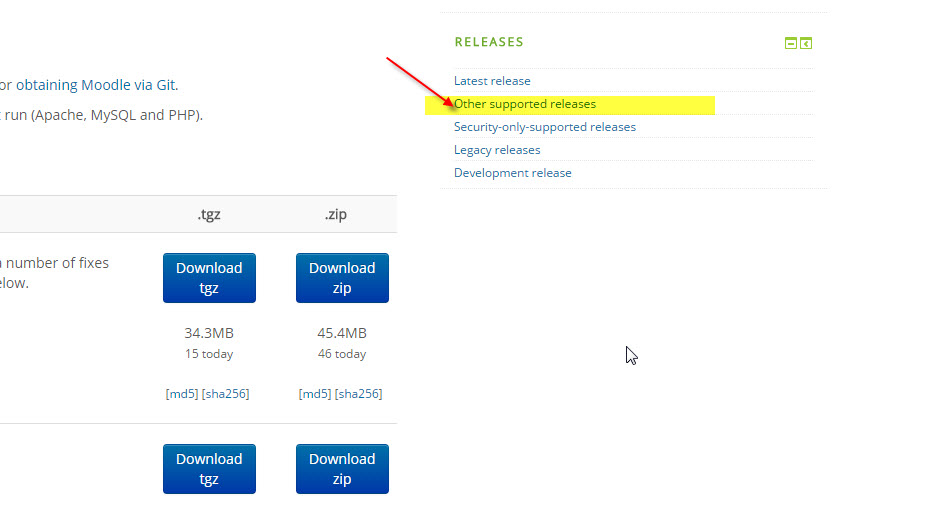This screenshot has width=927, height=517.
Task: Open the Latest release link
Action: coord(492,81)
